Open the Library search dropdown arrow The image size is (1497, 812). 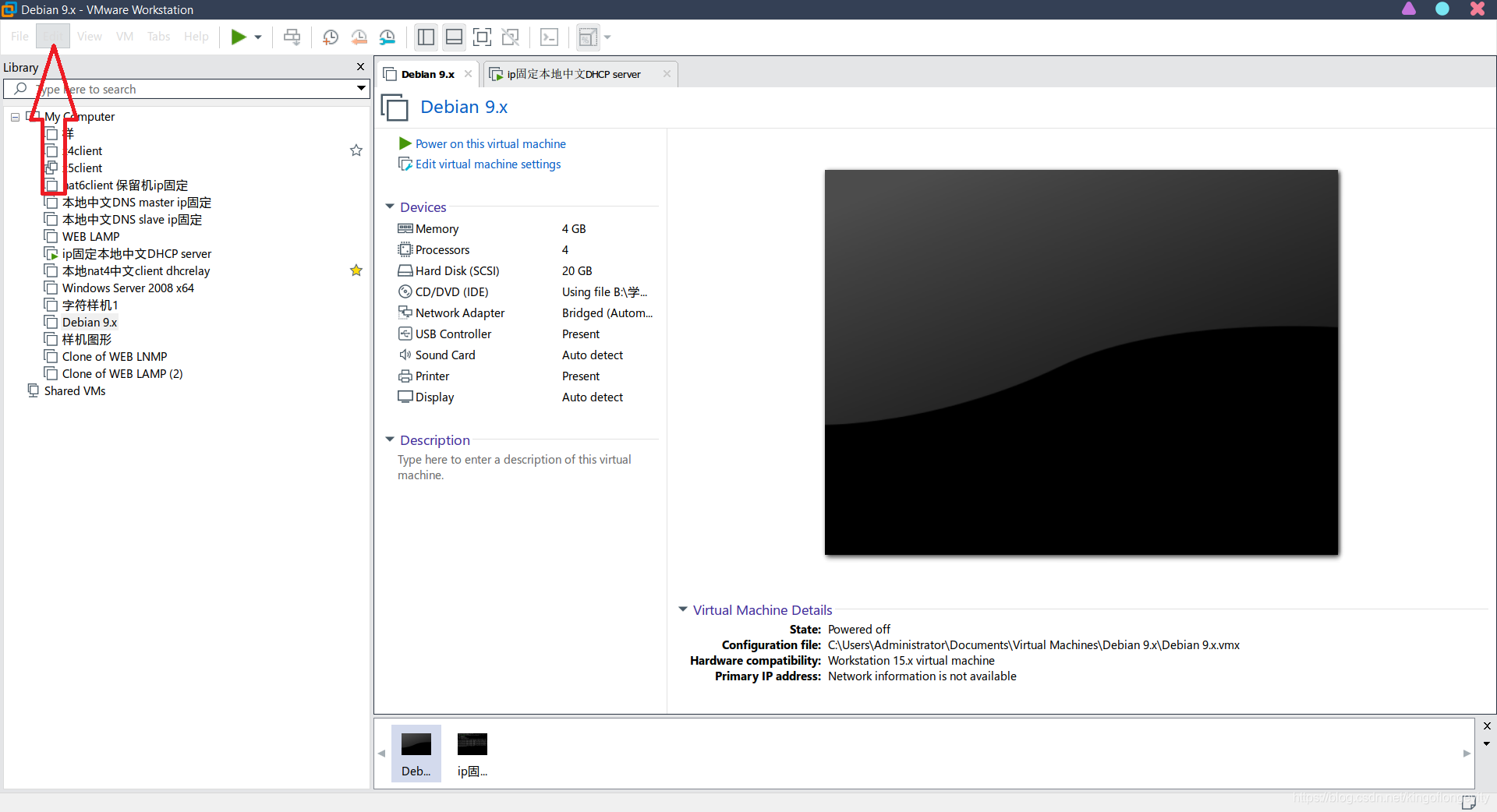coord(361,89)
